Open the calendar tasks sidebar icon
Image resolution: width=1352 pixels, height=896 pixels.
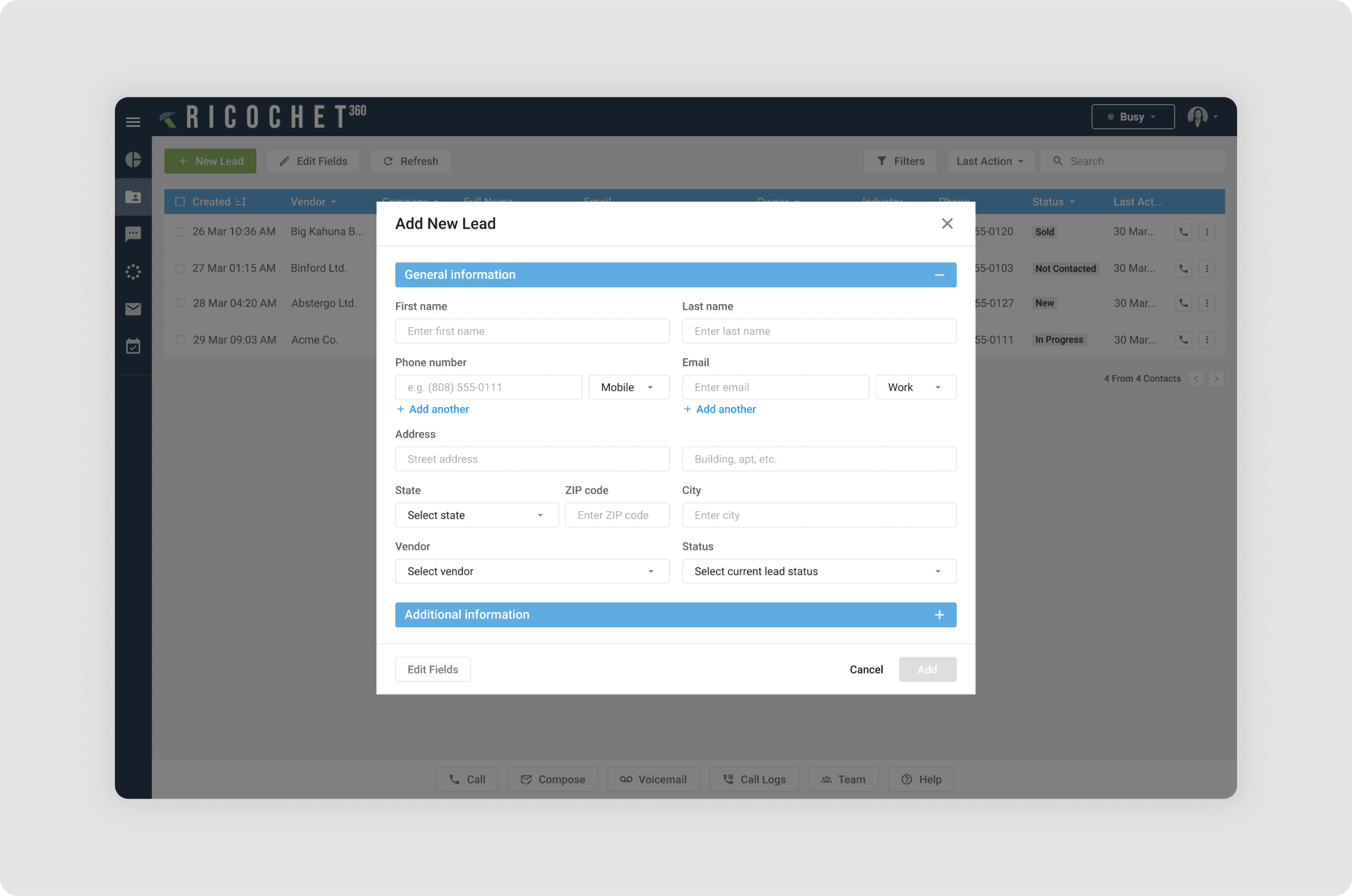point(133,346)
